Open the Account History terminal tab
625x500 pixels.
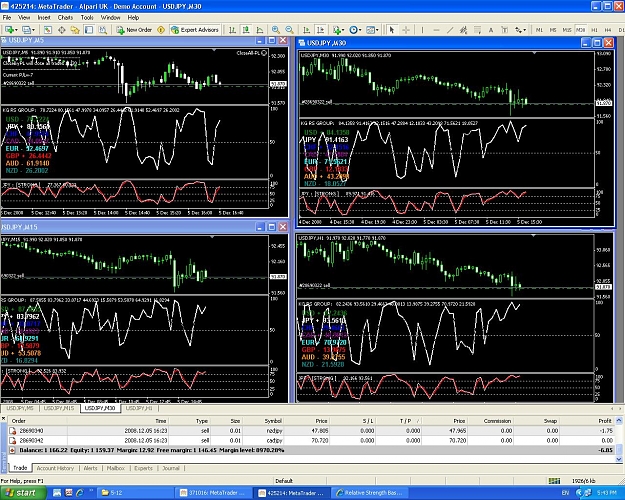[55, 468]
